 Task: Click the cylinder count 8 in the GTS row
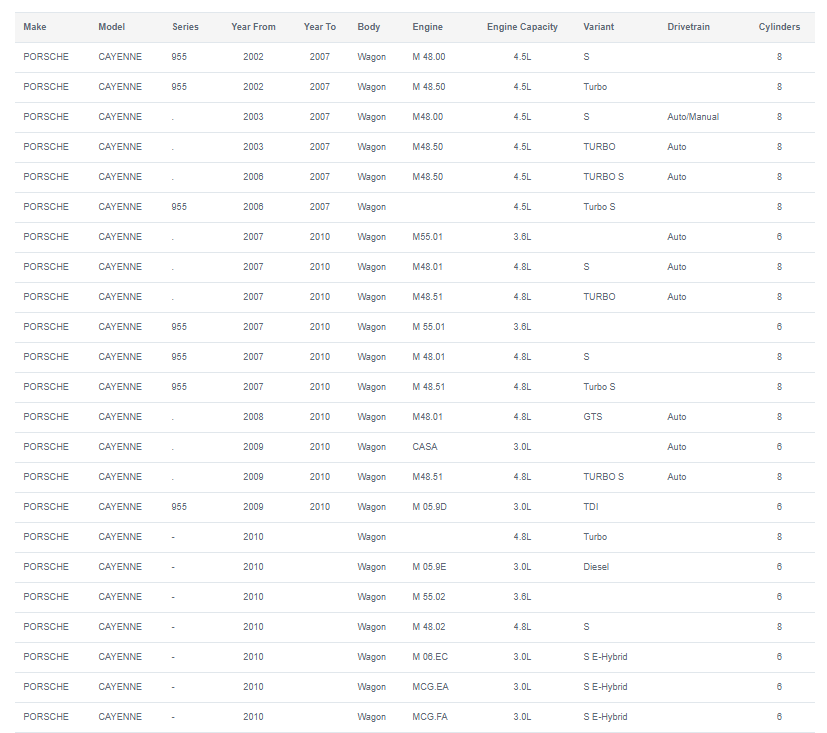pos(779,417)
